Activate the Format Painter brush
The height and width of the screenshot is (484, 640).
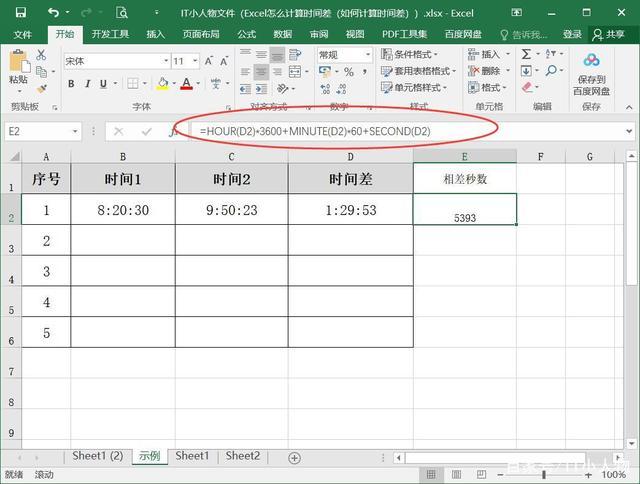click(x=41, y=88)
